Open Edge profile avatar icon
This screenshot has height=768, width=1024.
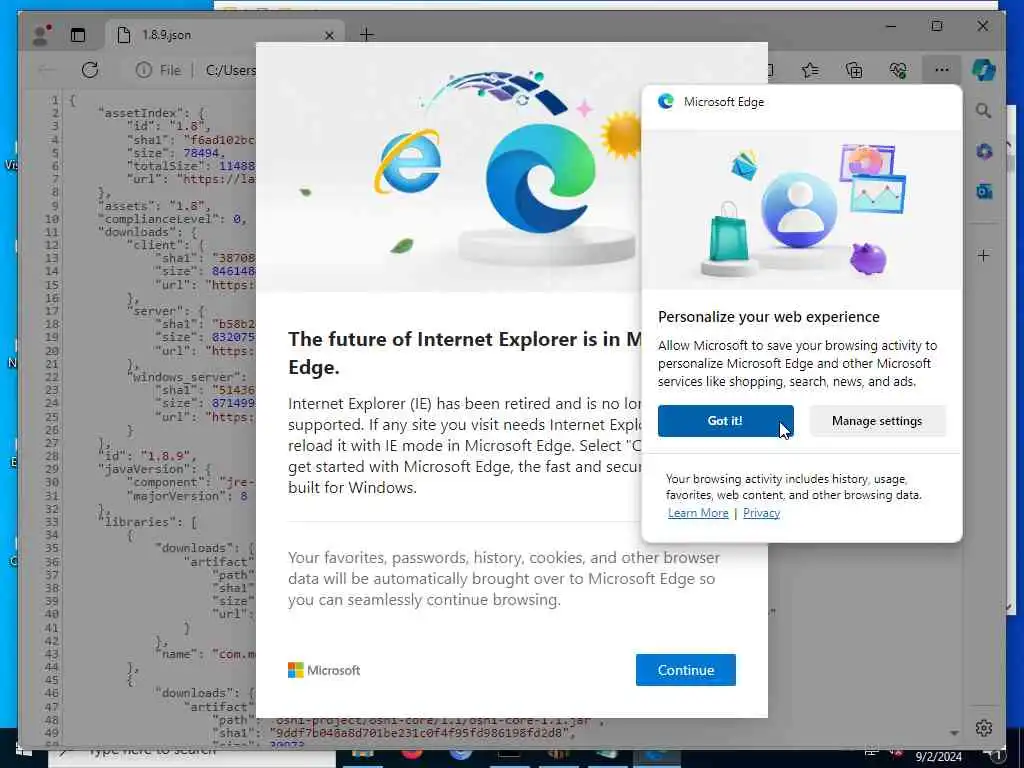41,35
